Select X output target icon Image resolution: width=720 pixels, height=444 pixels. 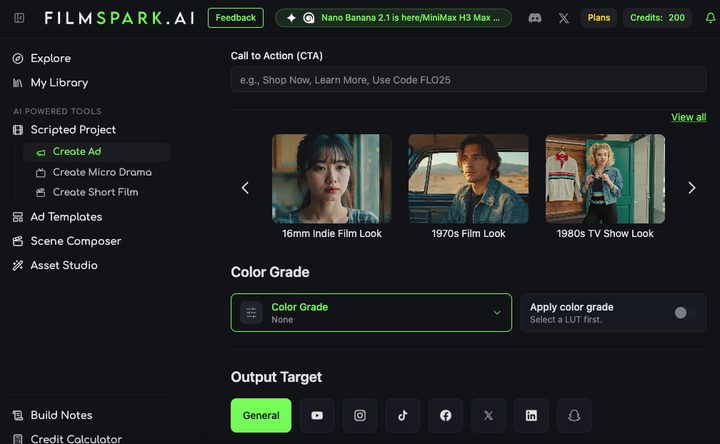(488, 416)
